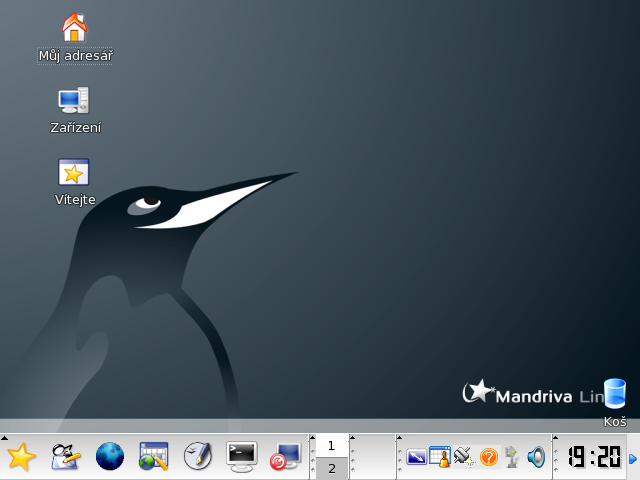Open the star main menu in panel
This screenshot has width=640, height=480.
21,456
